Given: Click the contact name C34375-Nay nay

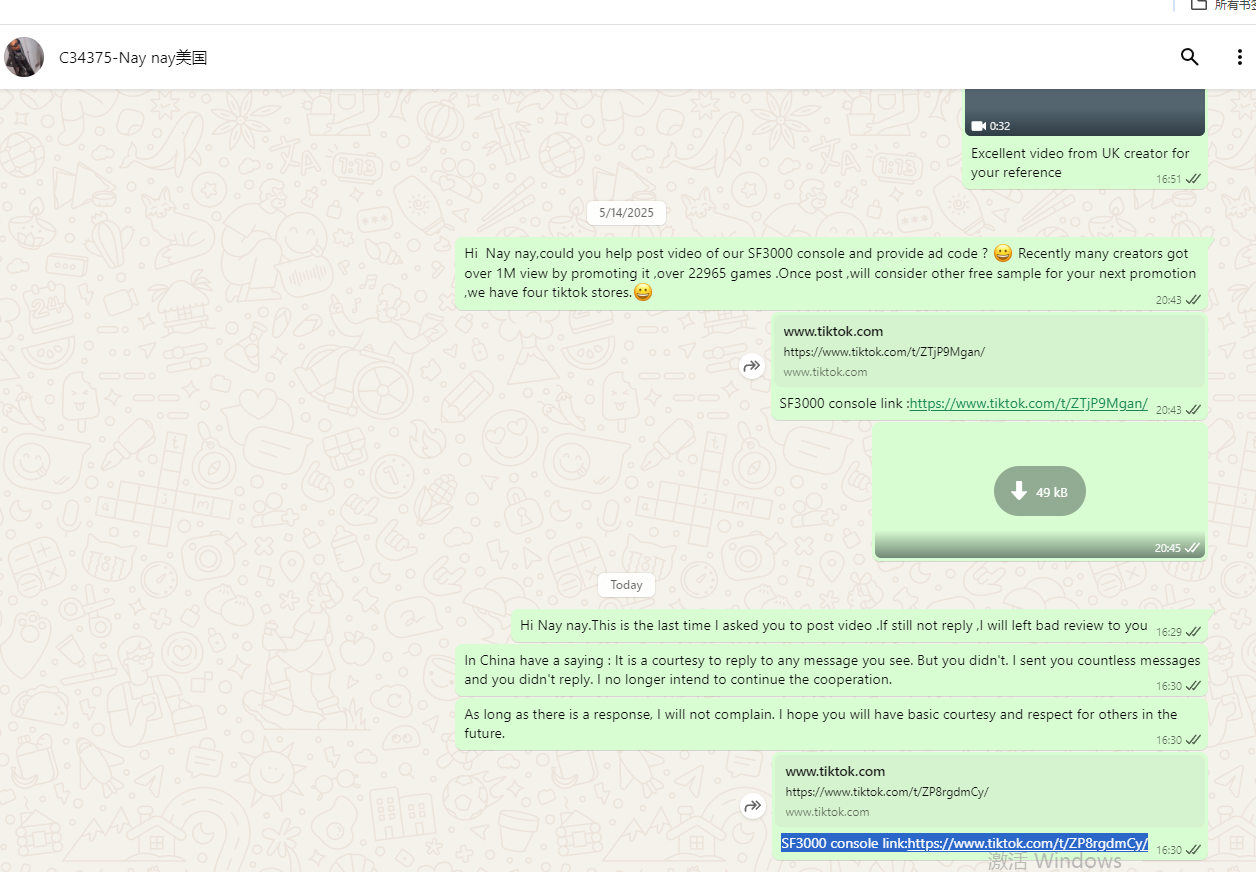Looking at the screenshot, I should pyautogui.click(x=132, y=58).
